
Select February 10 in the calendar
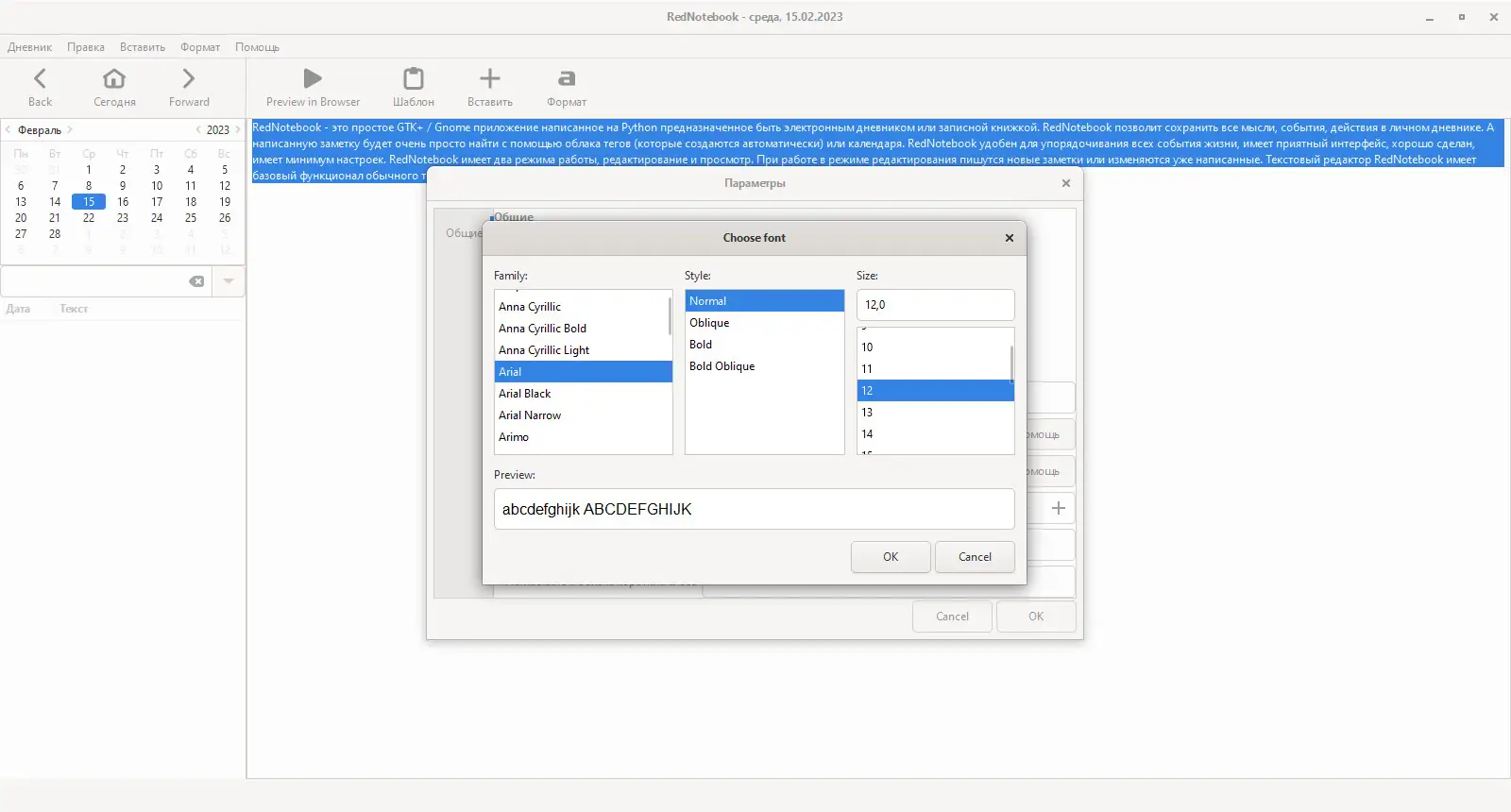(x=157, y=186)
